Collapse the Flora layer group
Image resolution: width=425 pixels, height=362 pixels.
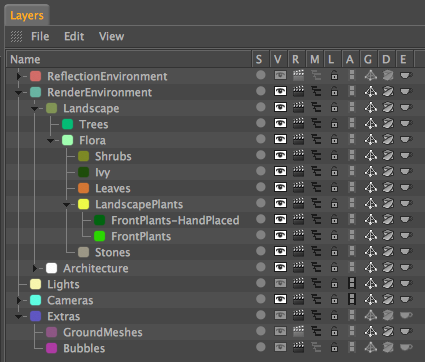pos(50,141)
